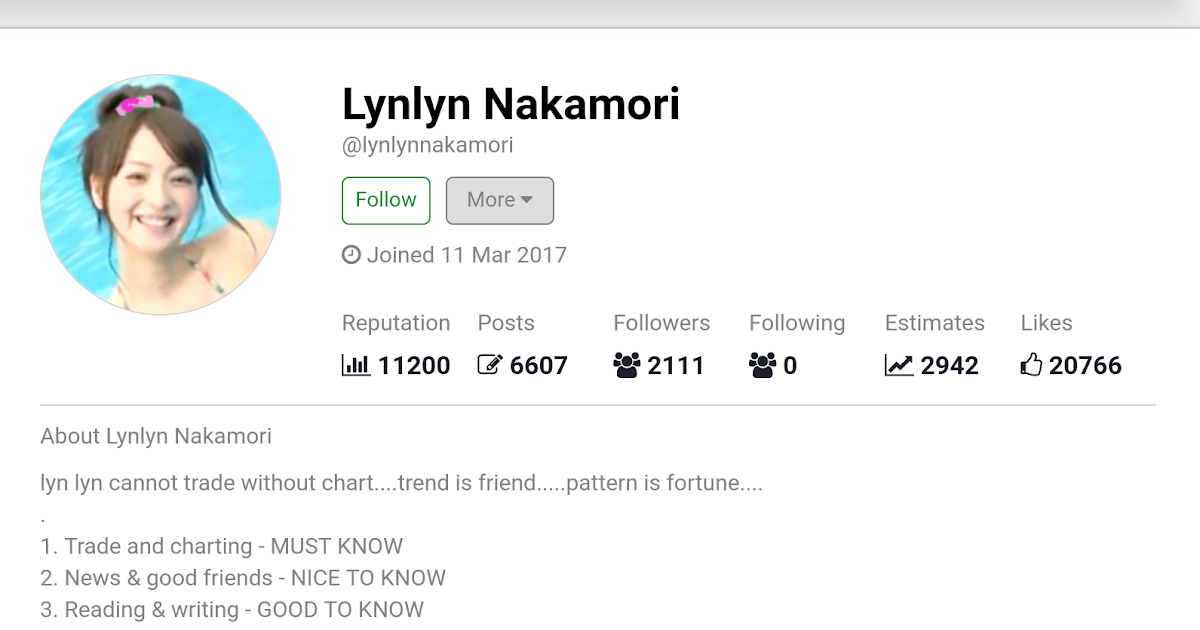Screen dimensions: 1200x630
Task: Click the Estimates line chart icon
Action: pos(899,366)
